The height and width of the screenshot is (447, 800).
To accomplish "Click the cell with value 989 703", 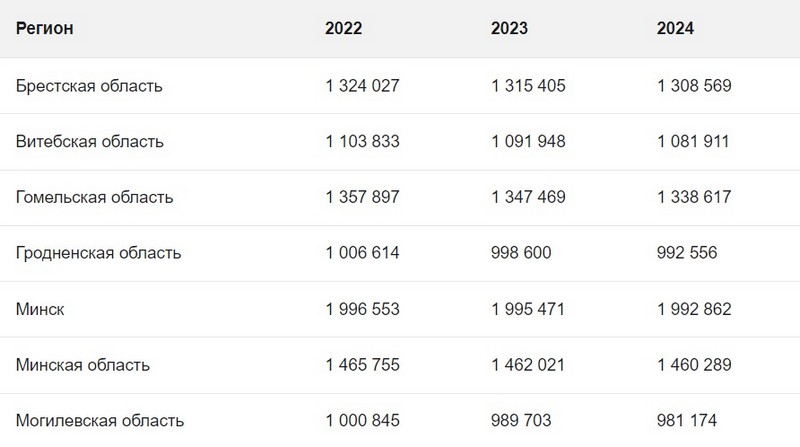I will click(521, 422).
